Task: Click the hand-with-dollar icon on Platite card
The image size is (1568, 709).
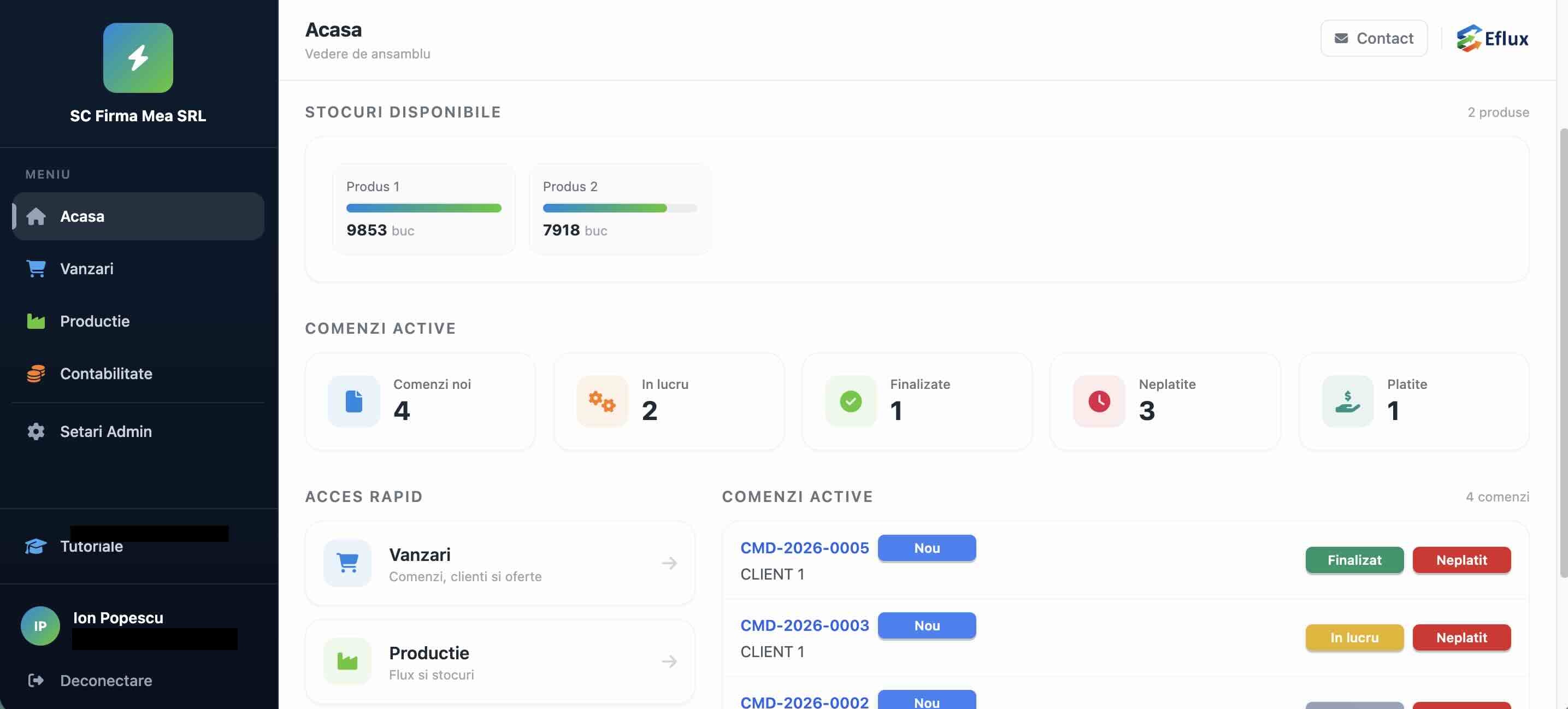Action: click(1348, 401)
